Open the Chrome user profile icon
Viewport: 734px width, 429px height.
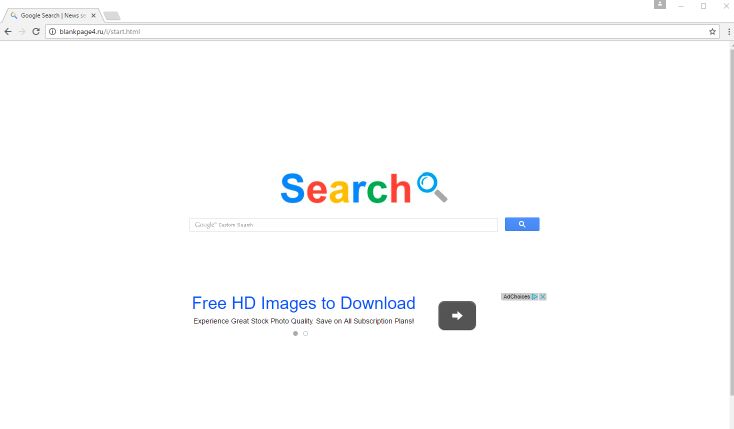pyautogui.click(x=660, y=4)
